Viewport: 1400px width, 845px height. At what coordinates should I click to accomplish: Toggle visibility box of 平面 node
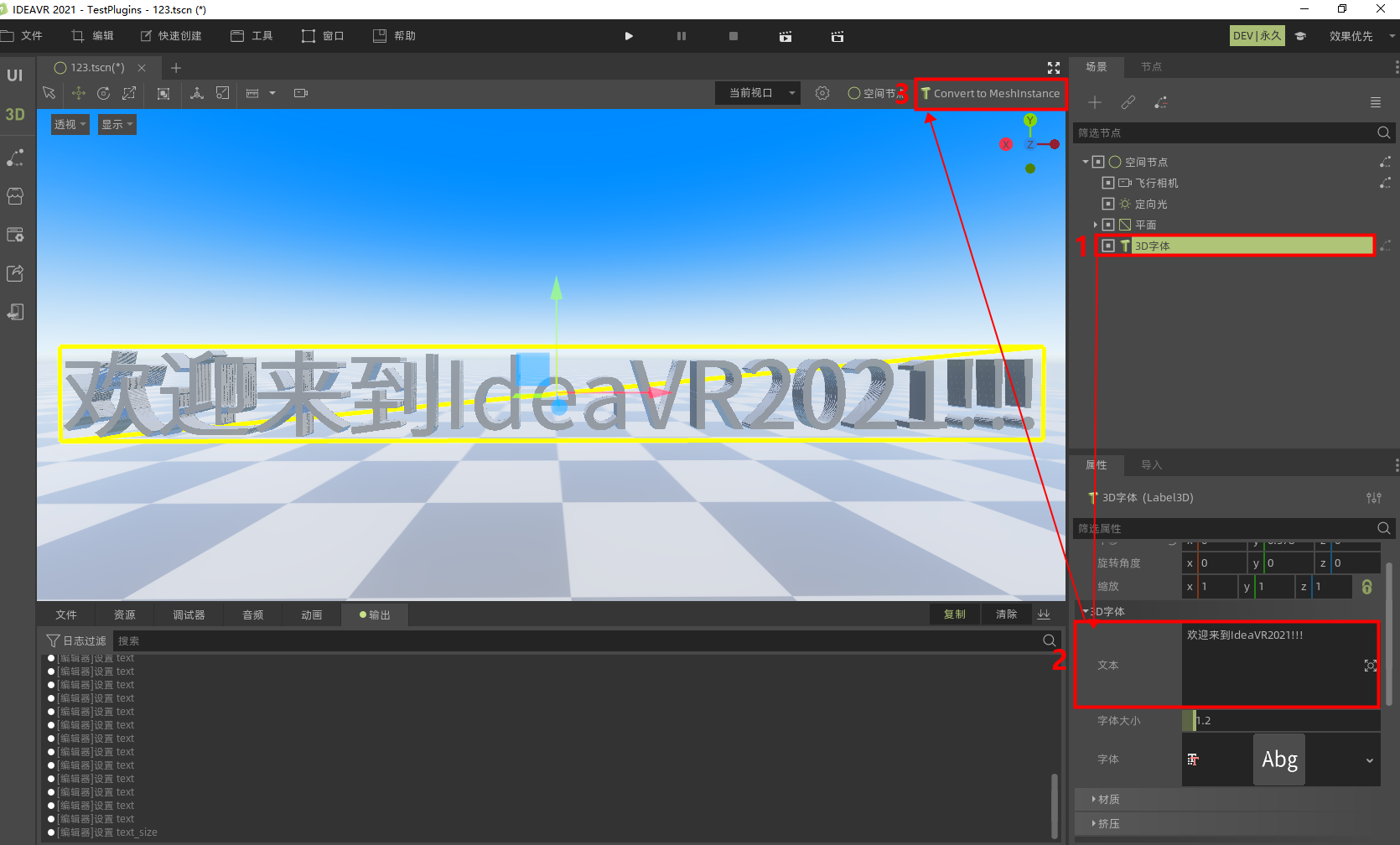(1108, 225)
